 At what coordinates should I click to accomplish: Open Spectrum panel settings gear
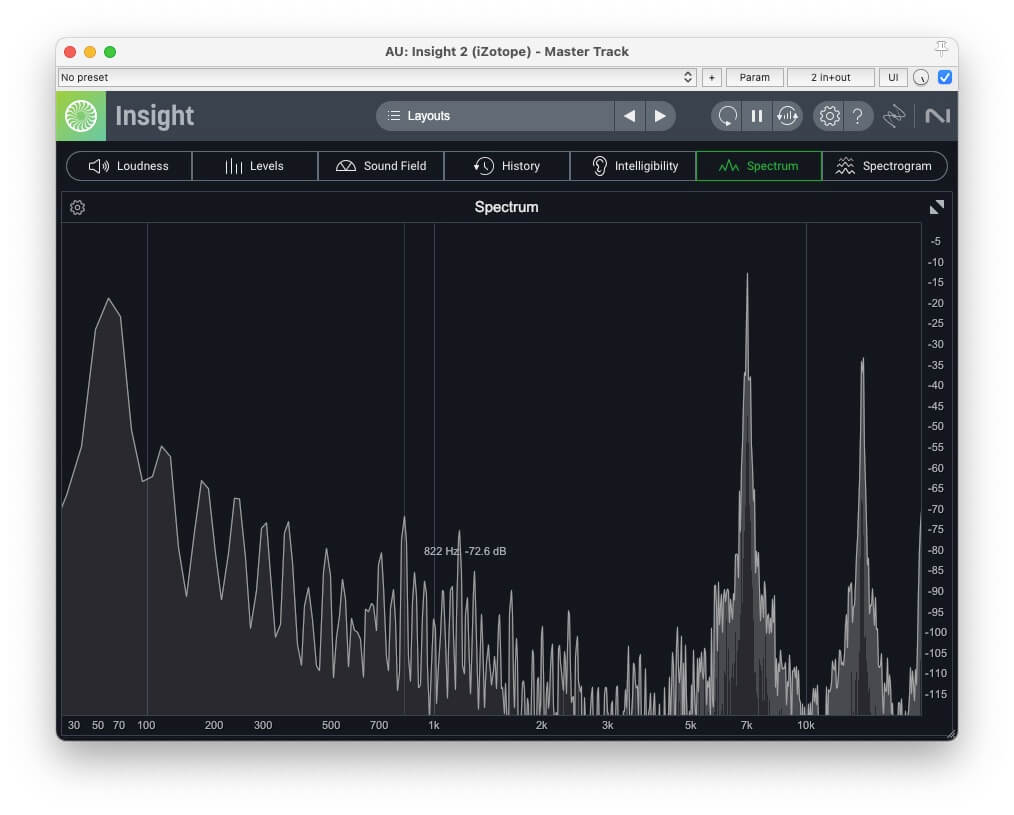click(78, 208)
